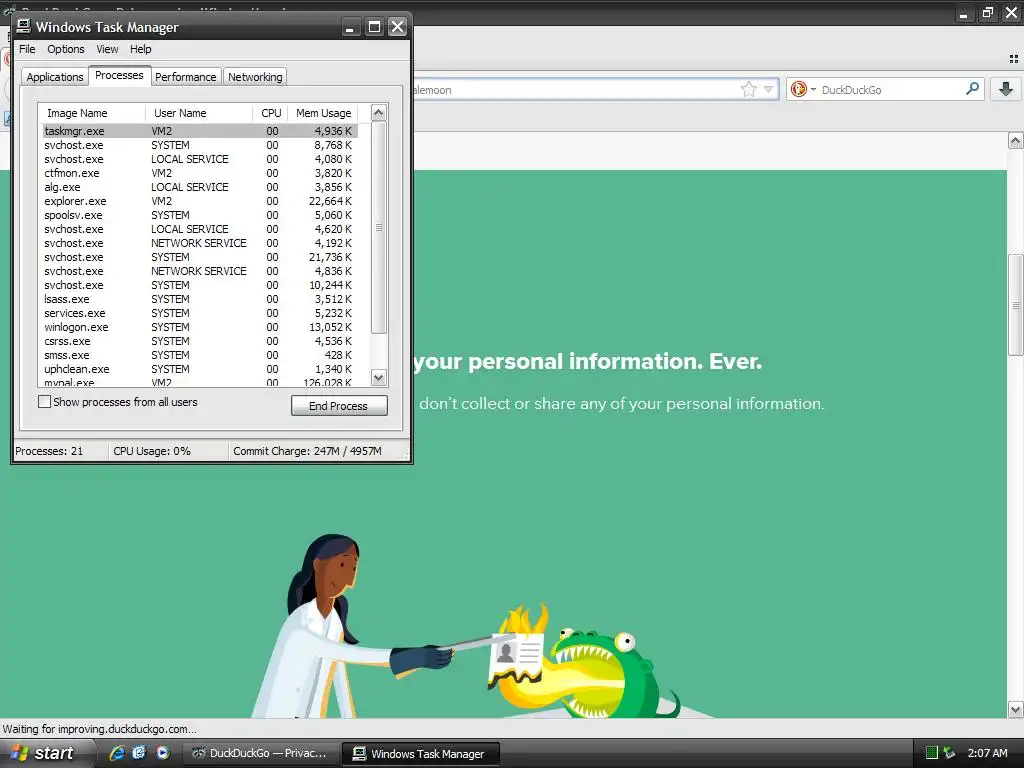Screen dimensions: 1024x768
Task: Select the uphclean.exe process
Action: 200,369
